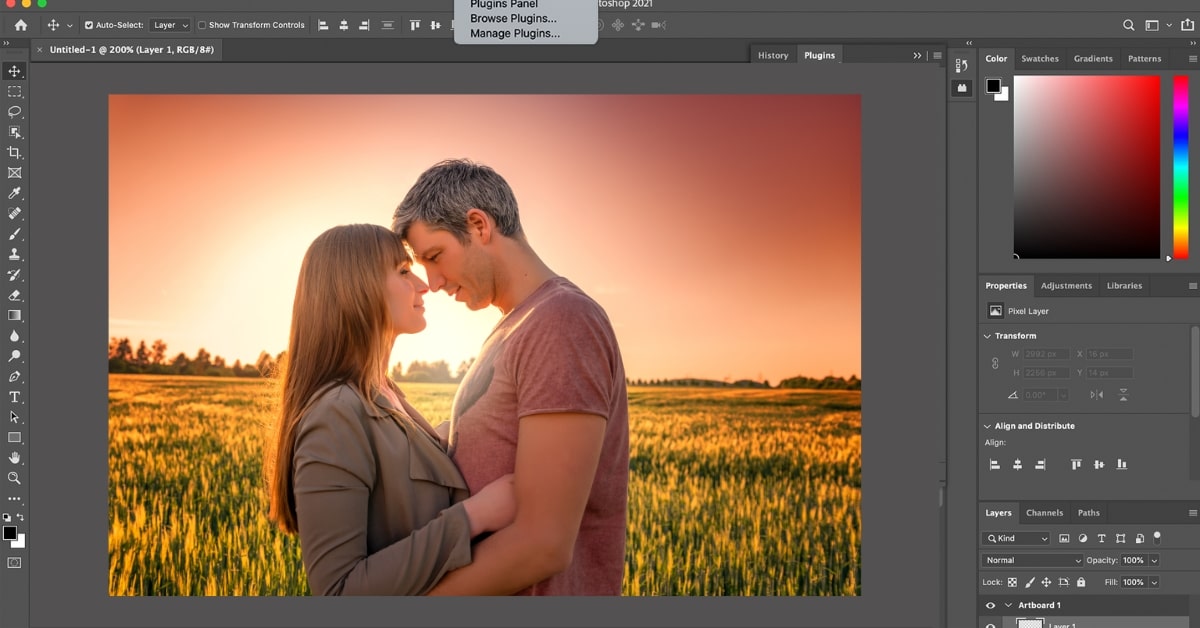The height and width of the screenshot is (628, 1200).
Task: Select the Rectangular Marquee tool
Action: point(14,92)
